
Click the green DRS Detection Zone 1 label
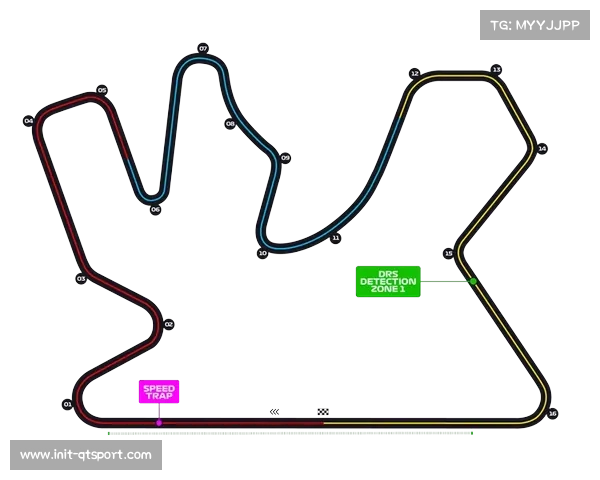click(388, 283)
